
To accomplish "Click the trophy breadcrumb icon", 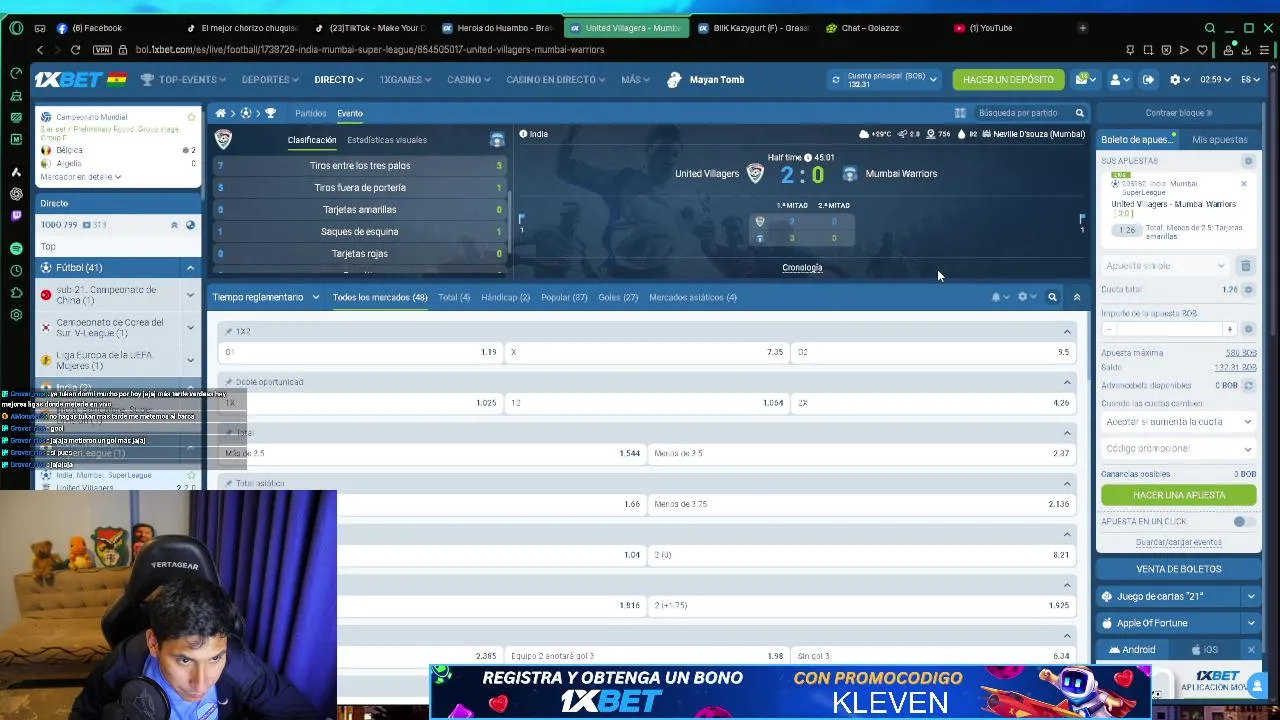I will [270, 113].
